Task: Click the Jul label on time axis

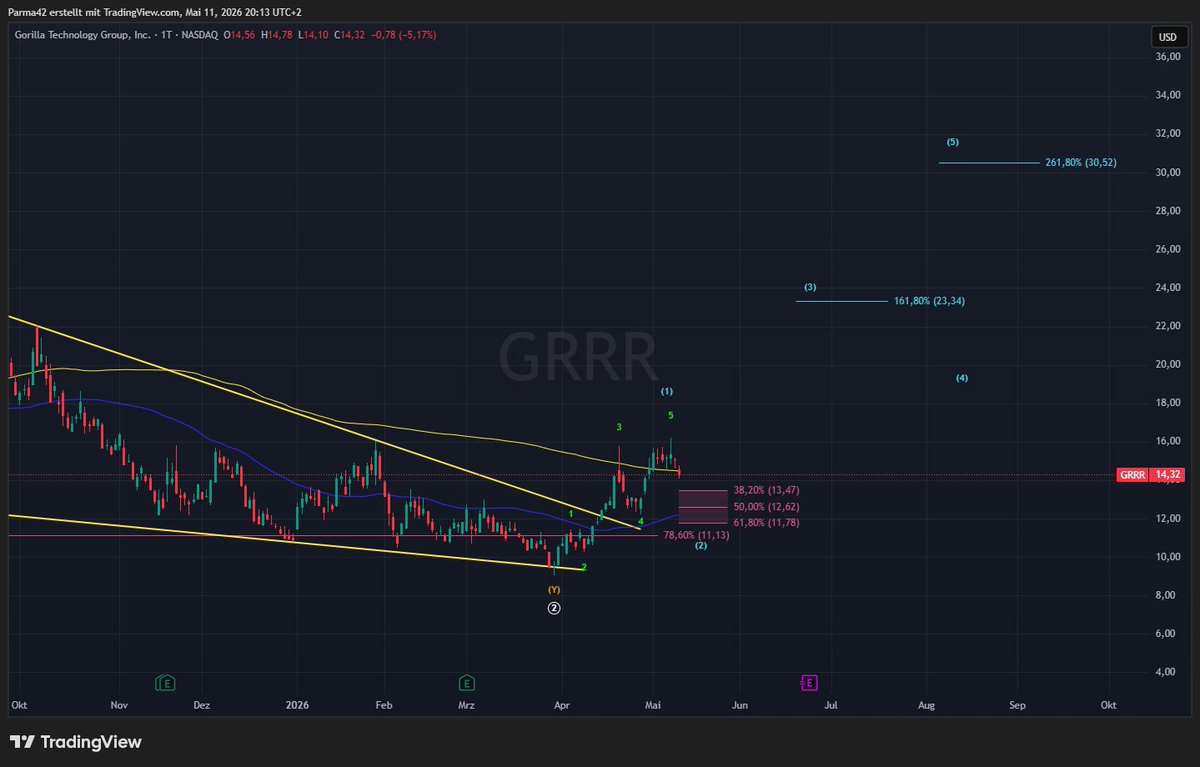Action: 831,705
